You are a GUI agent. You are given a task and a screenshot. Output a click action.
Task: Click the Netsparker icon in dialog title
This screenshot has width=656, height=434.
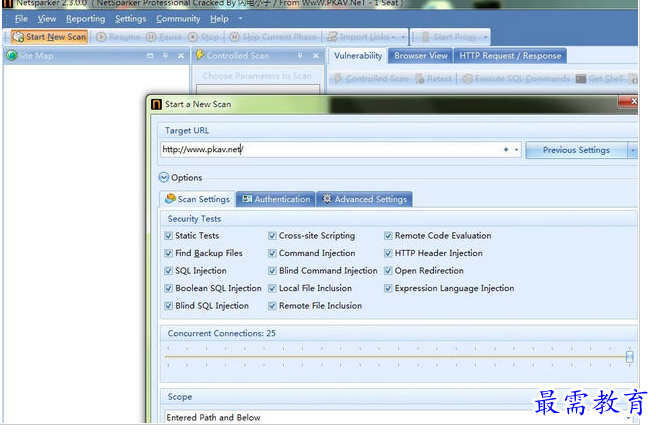point(156,104)
